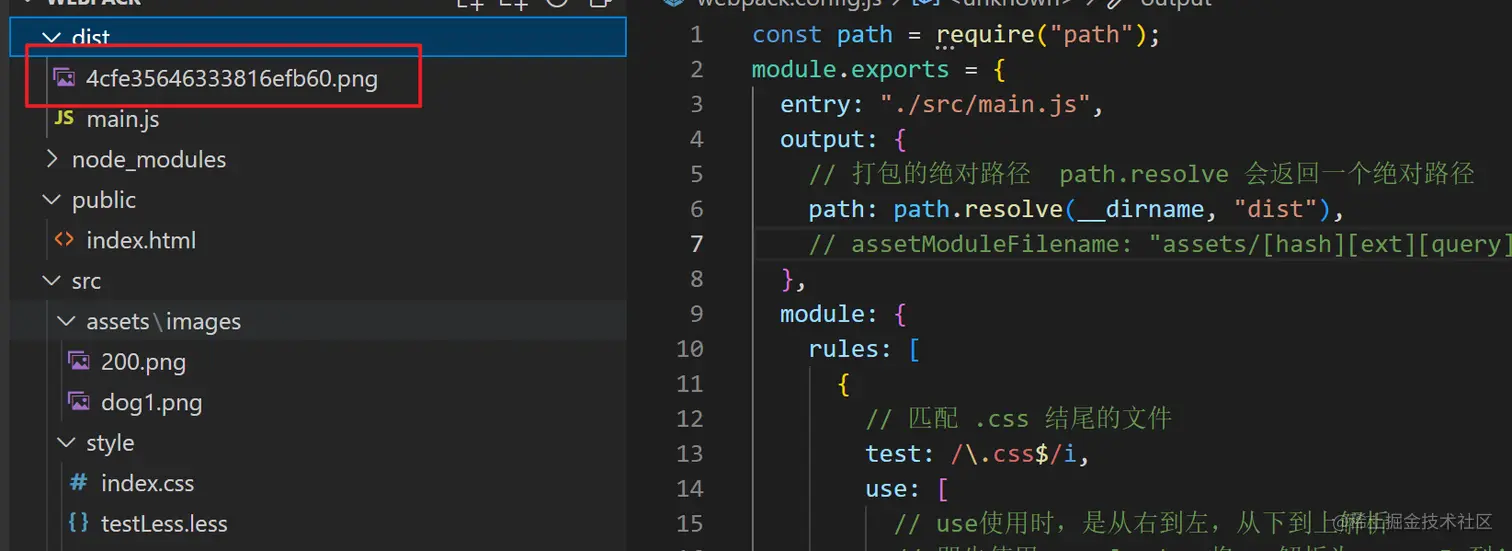Click the "module" key on line 9
The height and width of the screenshot is (551, 1512).
(x=822, y=315)
